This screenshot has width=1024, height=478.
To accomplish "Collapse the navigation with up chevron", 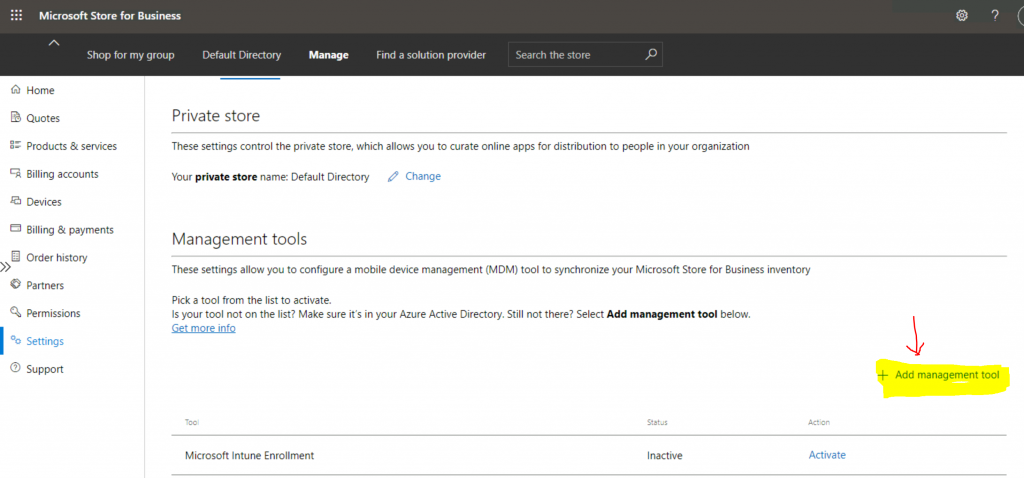I will (54, 42).
